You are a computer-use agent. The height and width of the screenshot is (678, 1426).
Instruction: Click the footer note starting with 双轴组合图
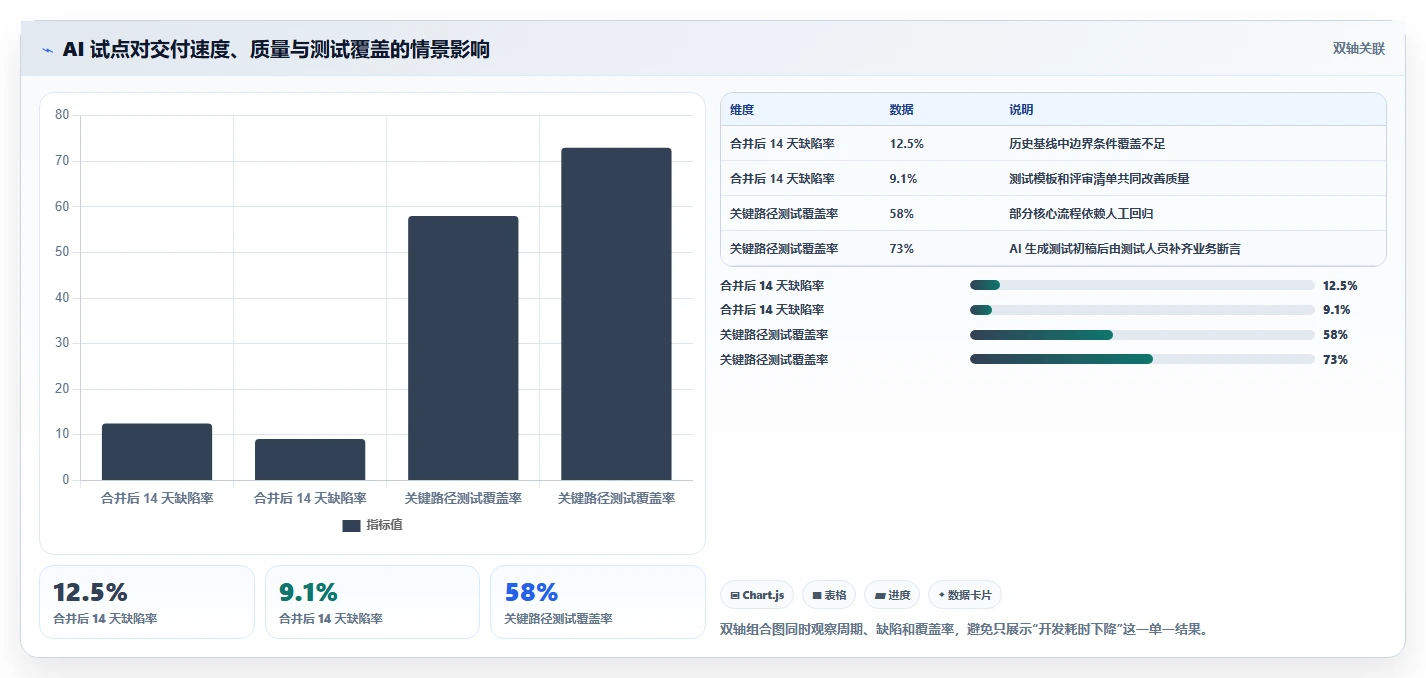pos(964,630)
